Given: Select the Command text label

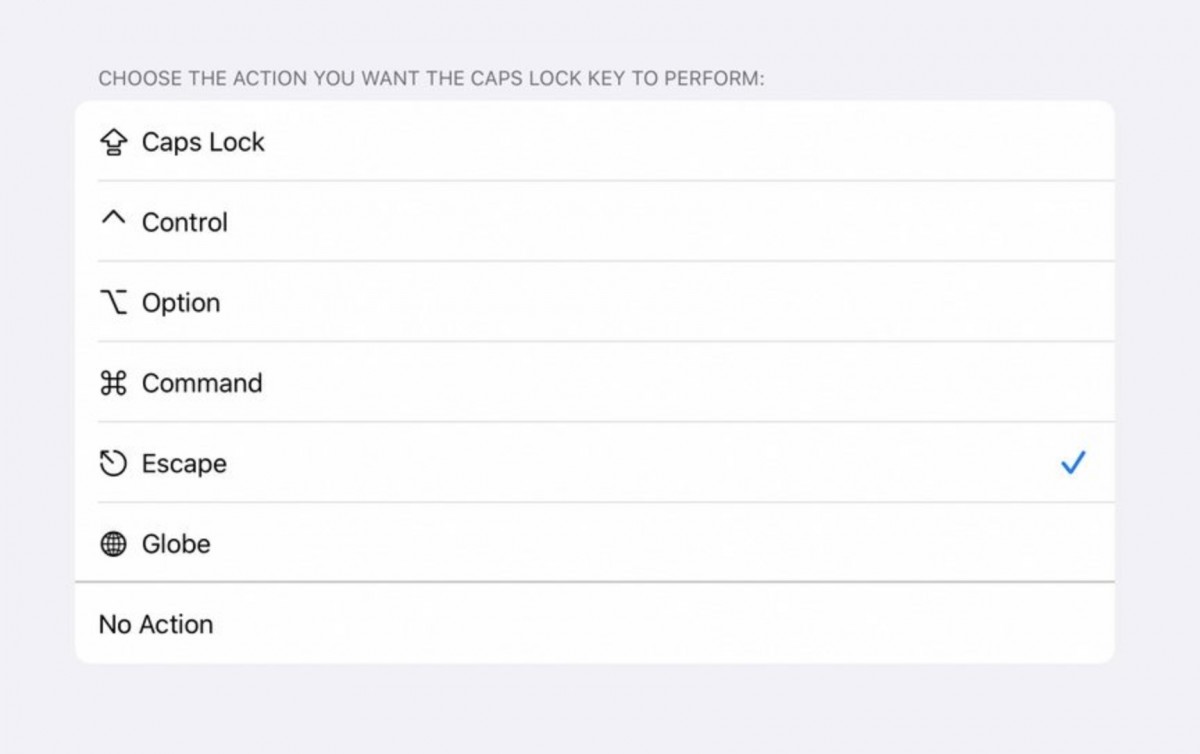Looking at the screenshot, I should (202, 383).
